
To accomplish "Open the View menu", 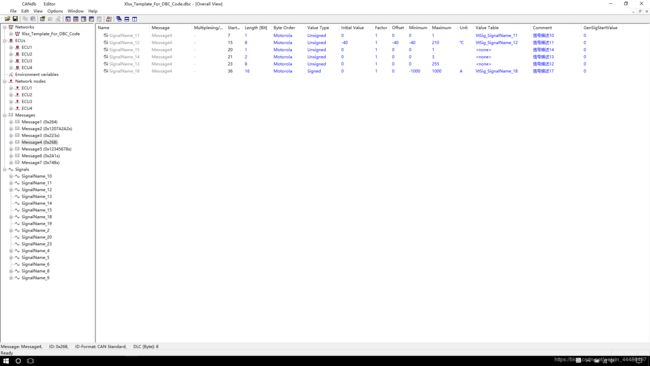I will pos(38,11).
